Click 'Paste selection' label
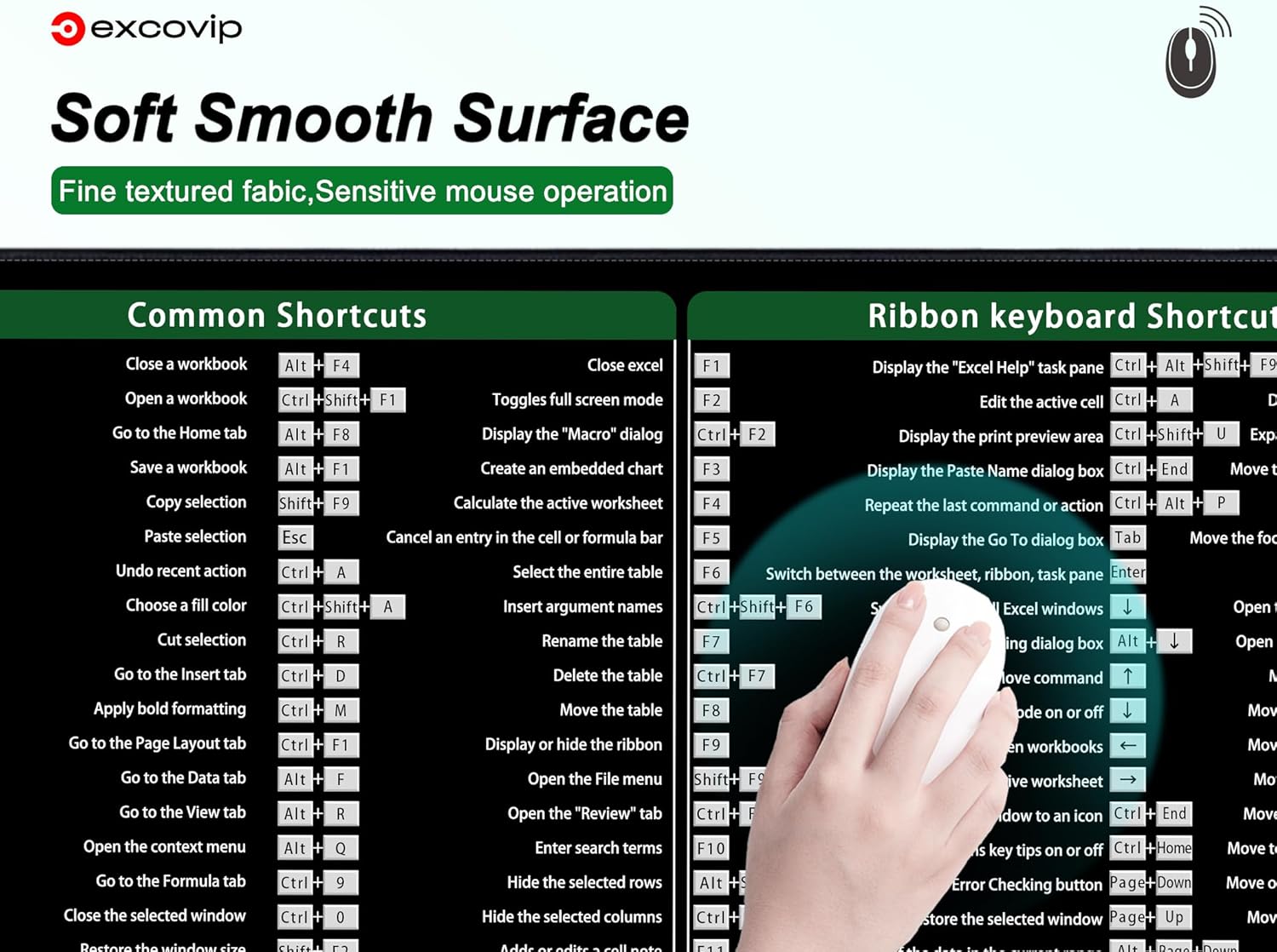The image size is (1277, 952). click(x=196, y=536)
